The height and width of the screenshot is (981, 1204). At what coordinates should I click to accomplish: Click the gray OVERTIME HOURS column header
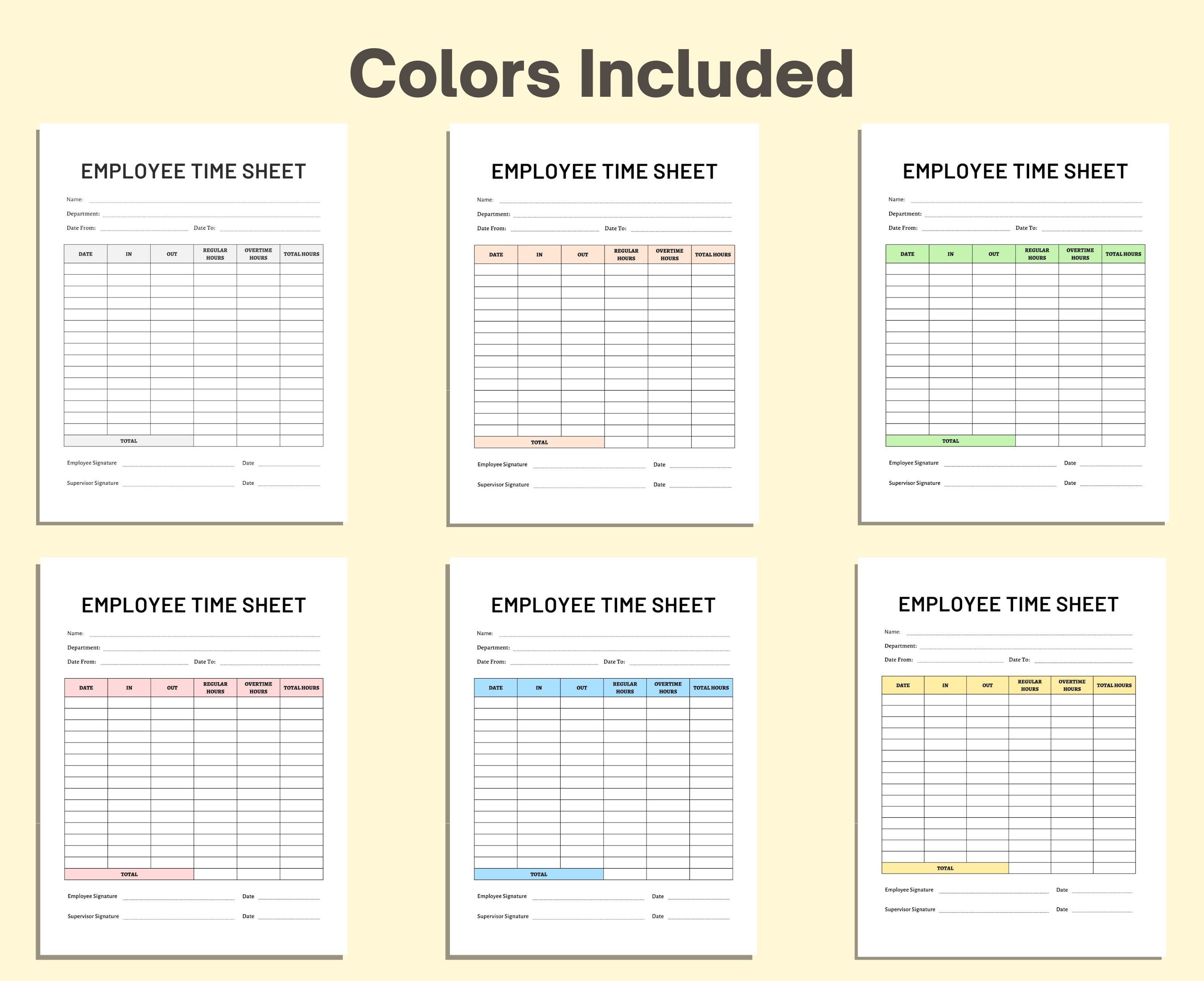pyautogui.click(x=258, y=254)
